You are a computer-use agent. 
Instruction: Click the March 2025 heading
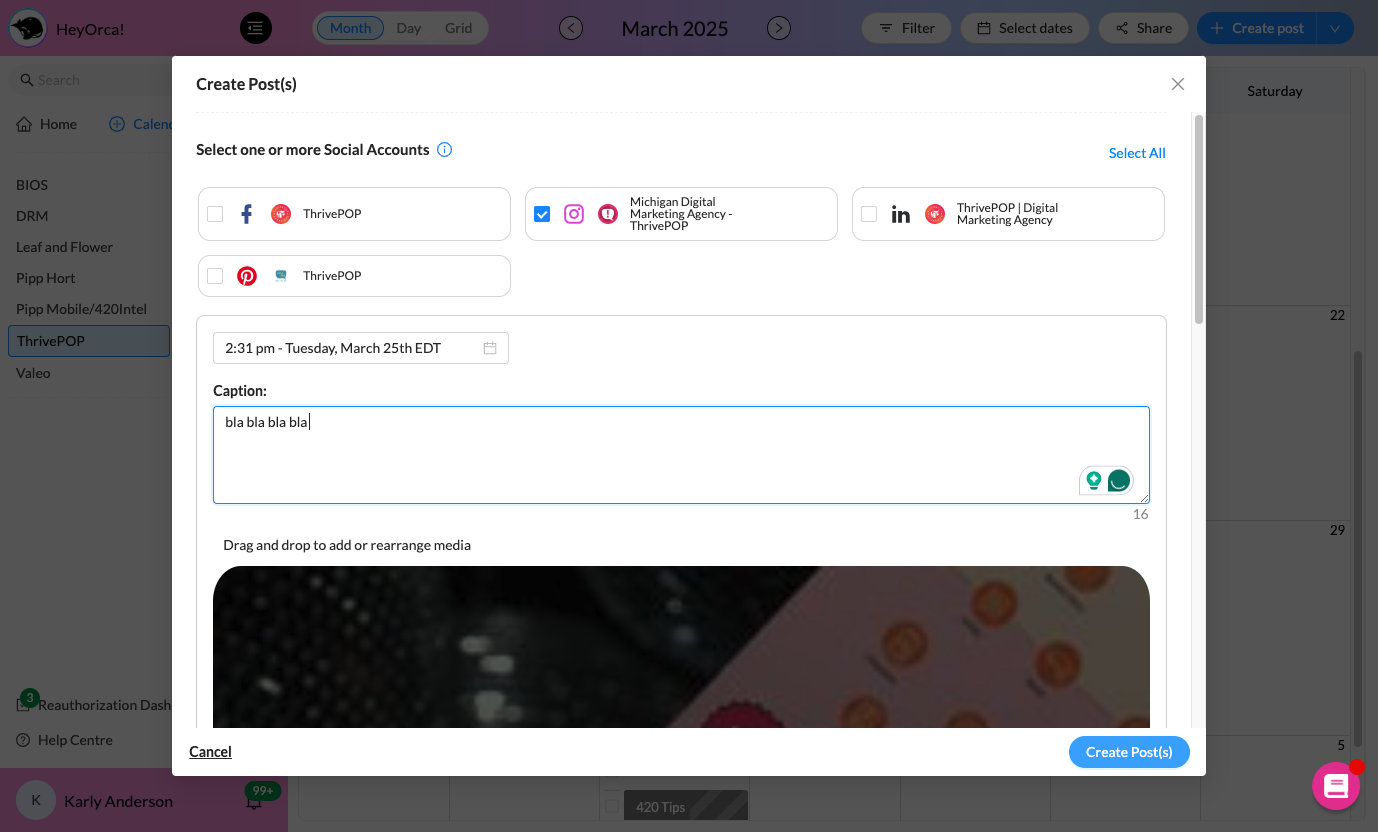click(x=675, y=28)
